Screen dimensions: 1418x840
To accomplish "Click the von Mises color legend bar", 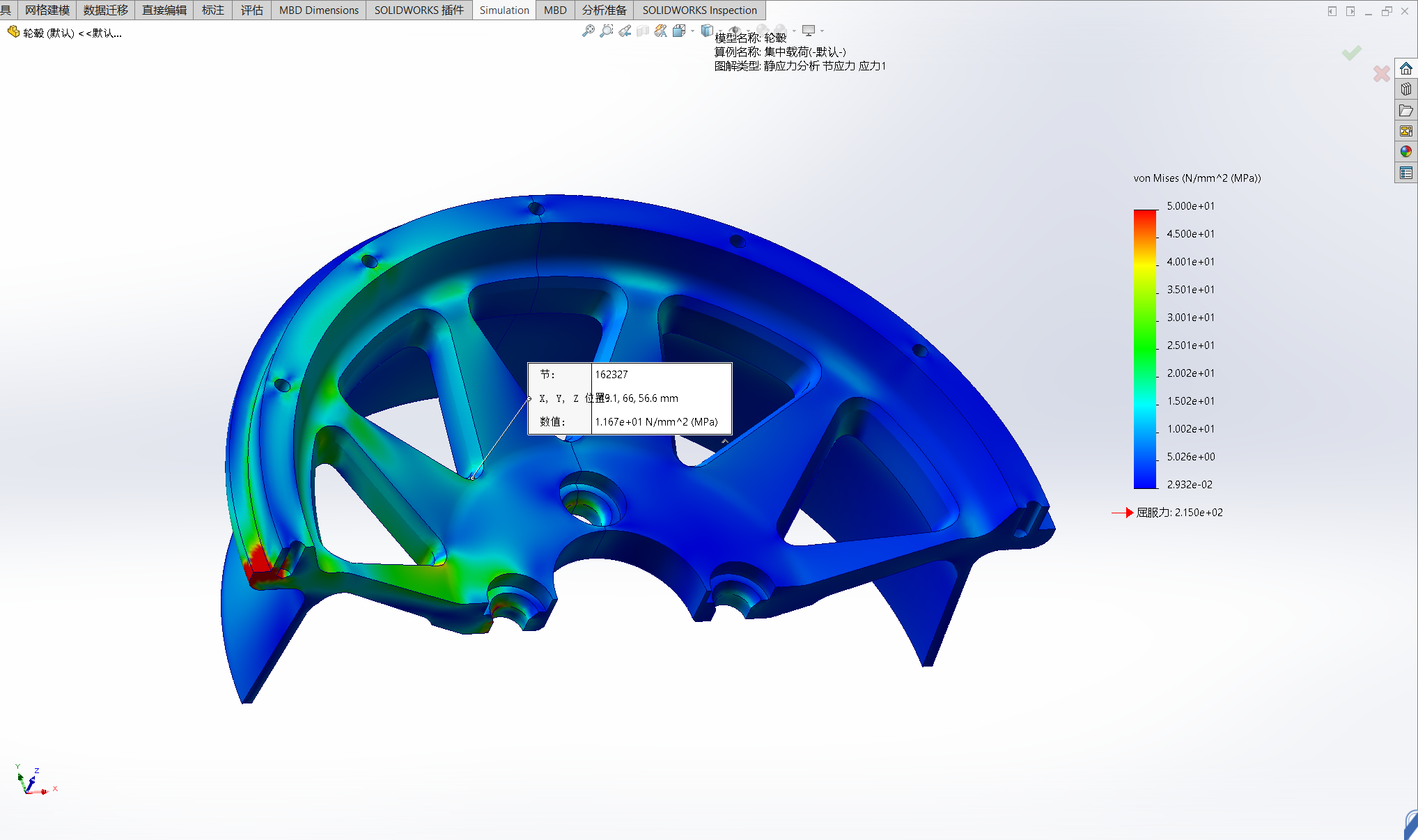I will tap(1145, 348).
